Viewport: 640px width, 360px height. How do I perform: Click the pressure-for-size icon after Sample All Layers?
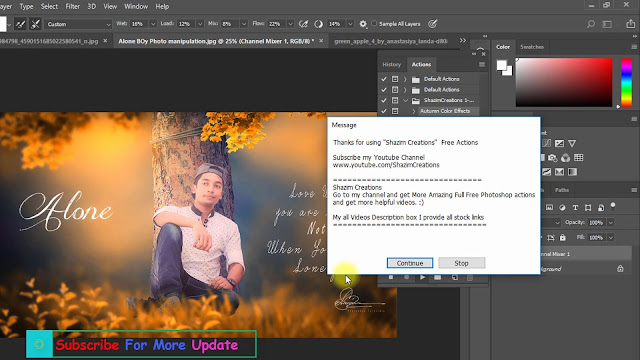tap(433, 24)
